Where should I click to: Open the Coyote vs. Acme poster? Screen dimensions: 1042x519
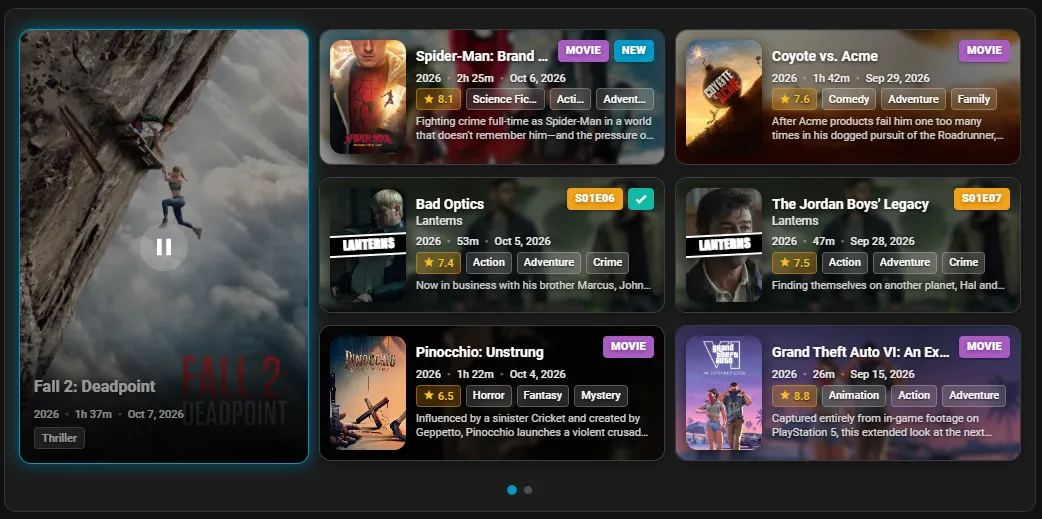pos(724,97)
